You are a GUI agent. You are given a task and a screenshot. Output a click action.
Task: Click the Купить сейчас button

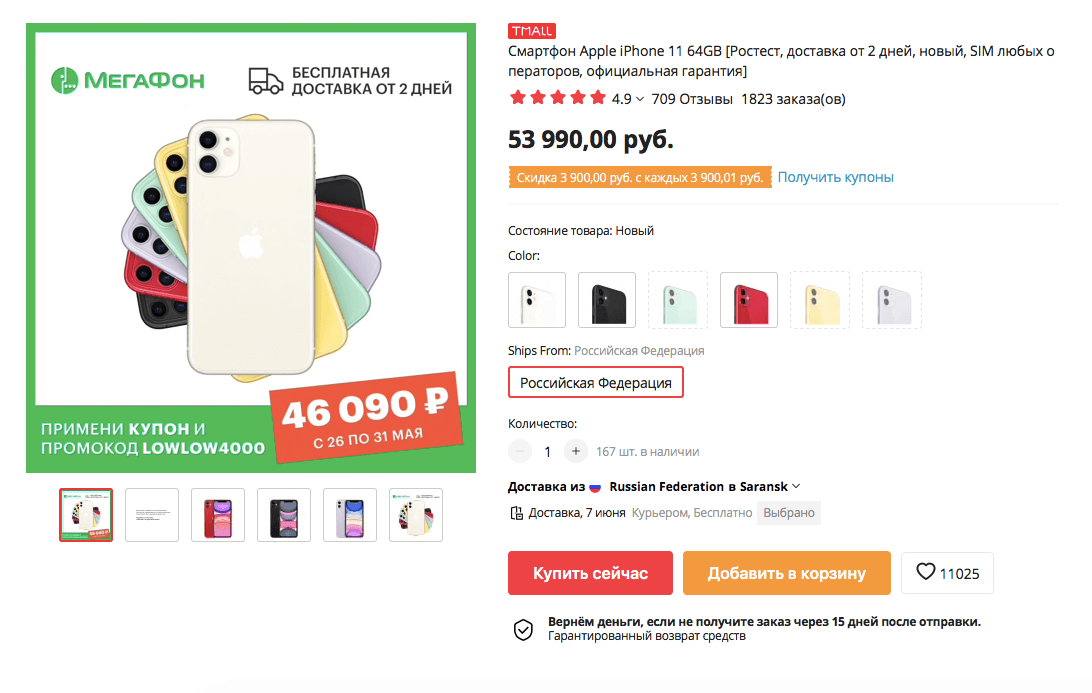tap(590, 572)
